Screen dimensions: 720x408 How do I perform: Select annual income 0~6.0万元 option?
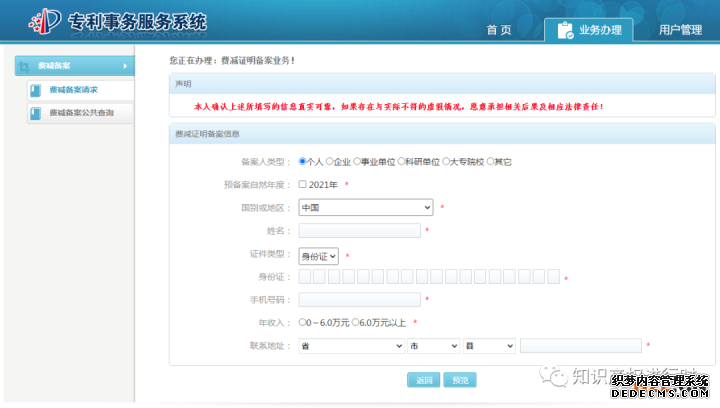coord(303,322)
